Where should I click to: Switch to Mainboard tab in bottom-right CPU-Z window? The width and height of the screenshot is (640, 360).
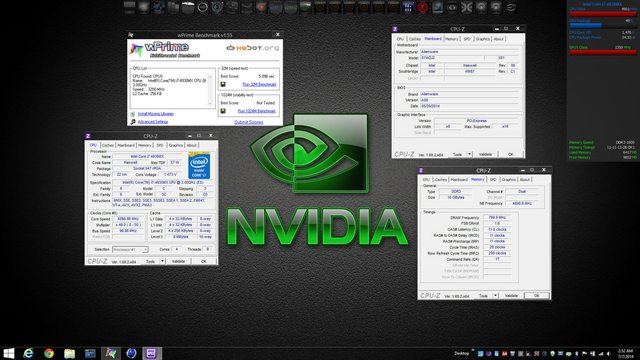click(x=459, y=180)
